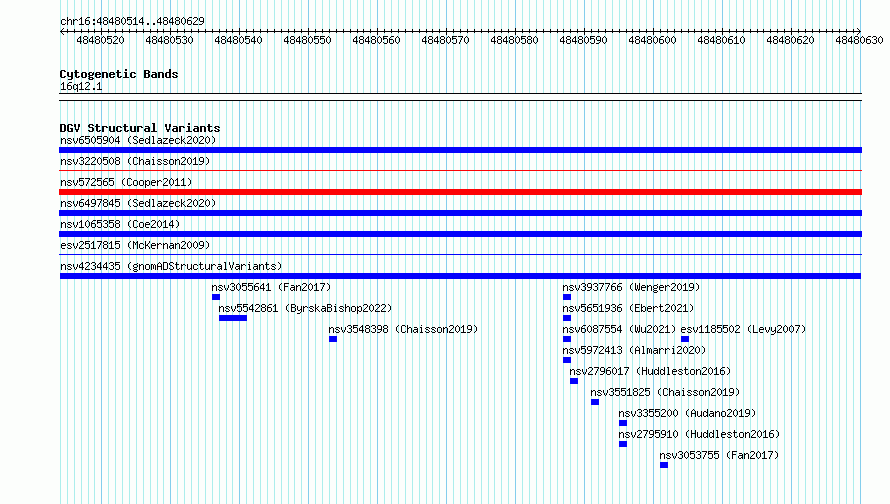
Task: Click ruler position 48480600
Action: point(652,40)
